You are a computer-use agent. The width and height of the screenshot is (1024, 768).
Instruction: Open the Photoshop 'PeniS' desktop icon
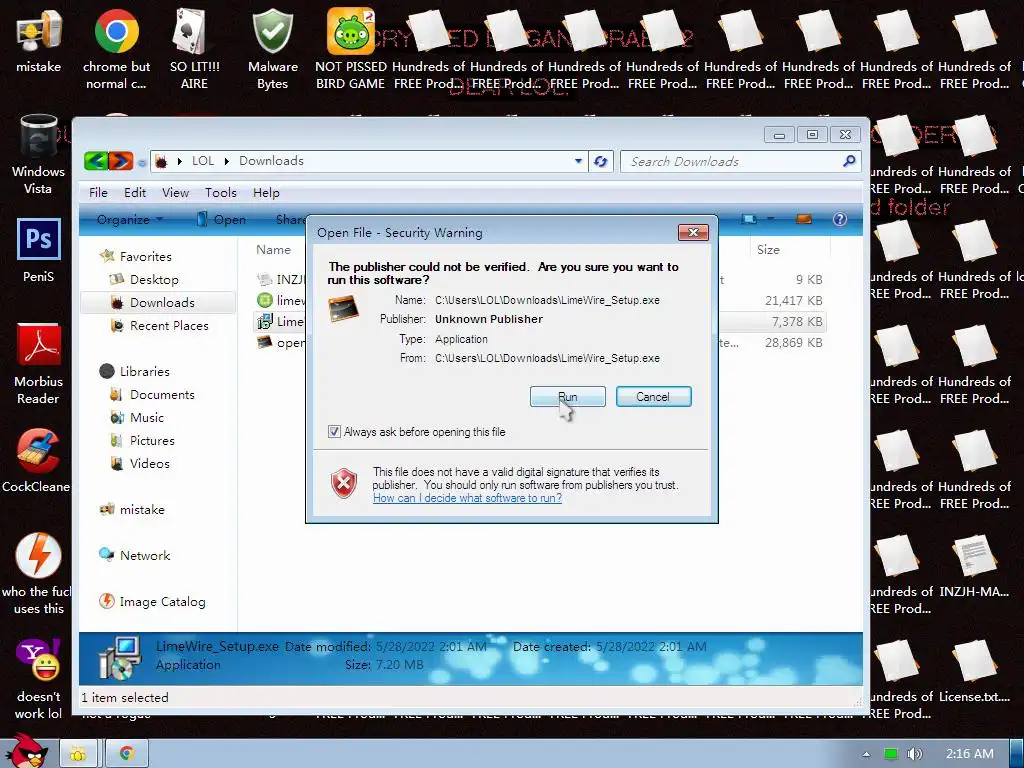[39, 249]
